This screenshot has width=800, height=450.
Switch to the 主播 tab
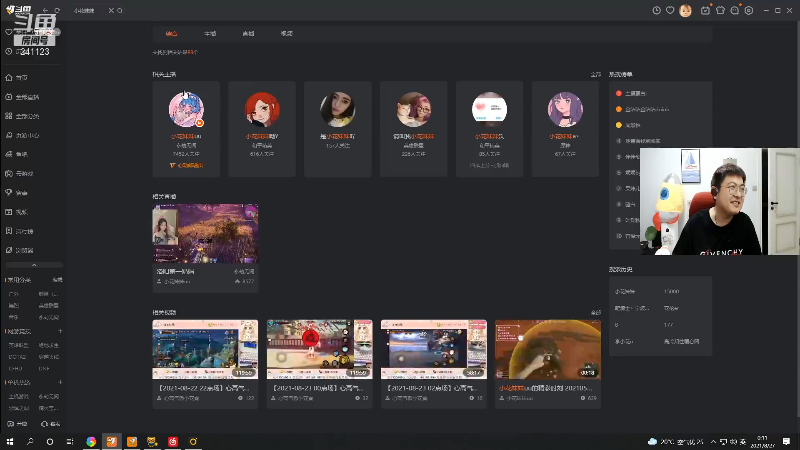pyautogui.click(x=210, y=34)
